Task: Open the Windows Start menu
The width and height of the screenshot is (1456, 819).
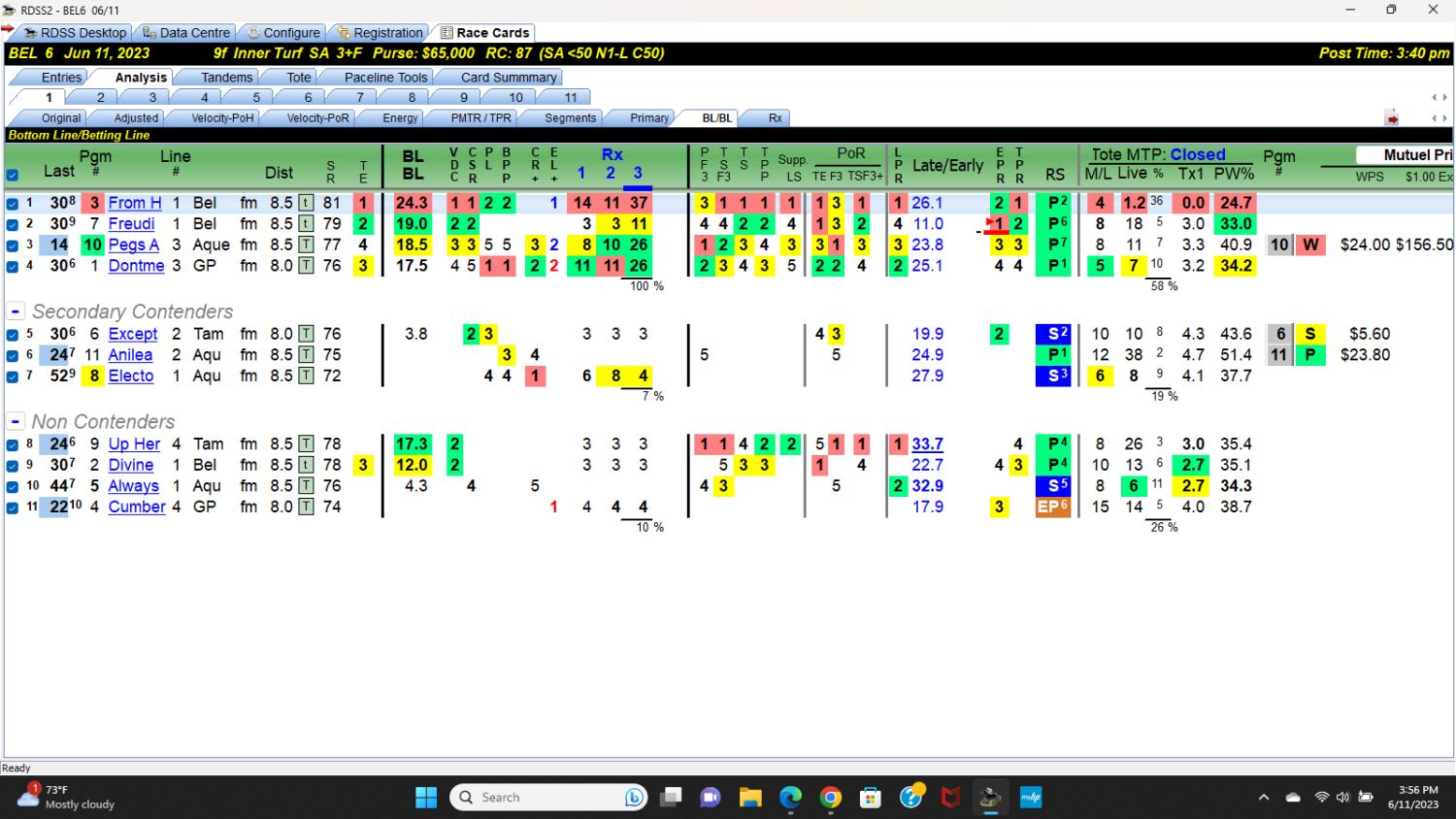Action: [426, 798]
